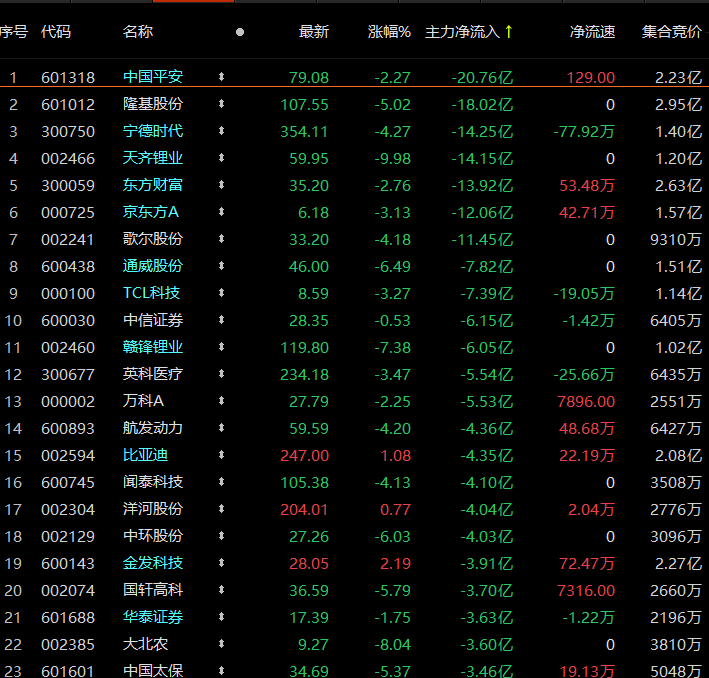Click the marker icon in 华泰证券 row
709x678 pixels.
point(221,617)
